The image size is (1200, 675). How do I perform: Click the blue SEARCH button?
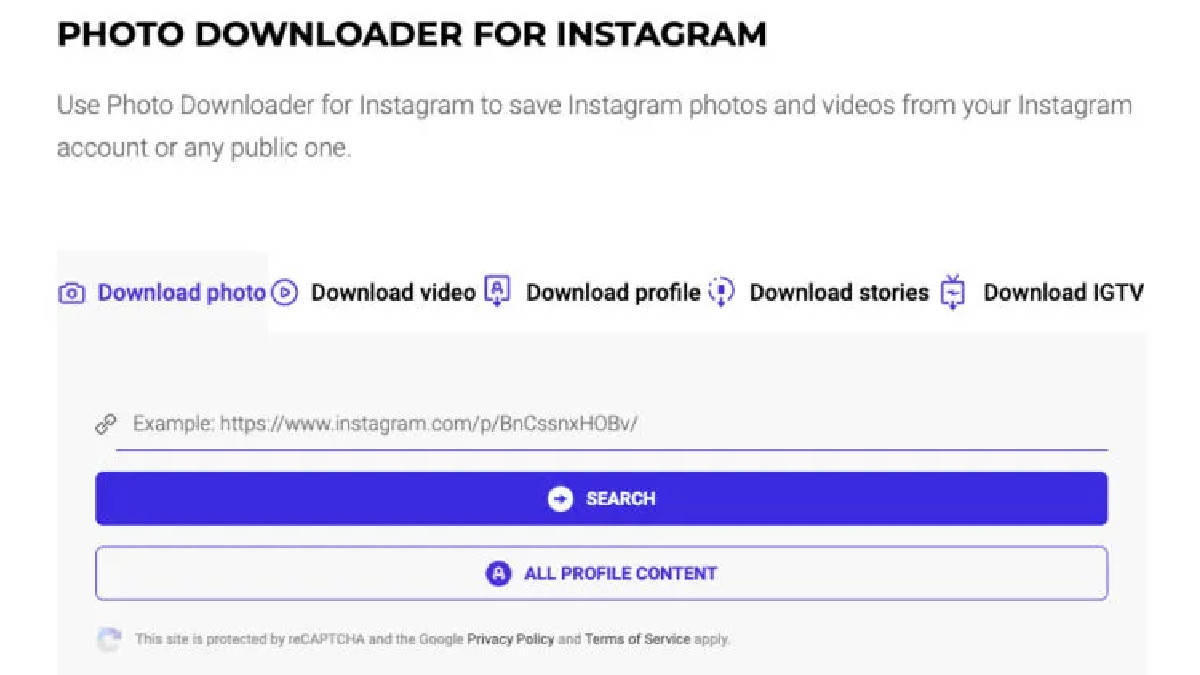coord(601,499)
